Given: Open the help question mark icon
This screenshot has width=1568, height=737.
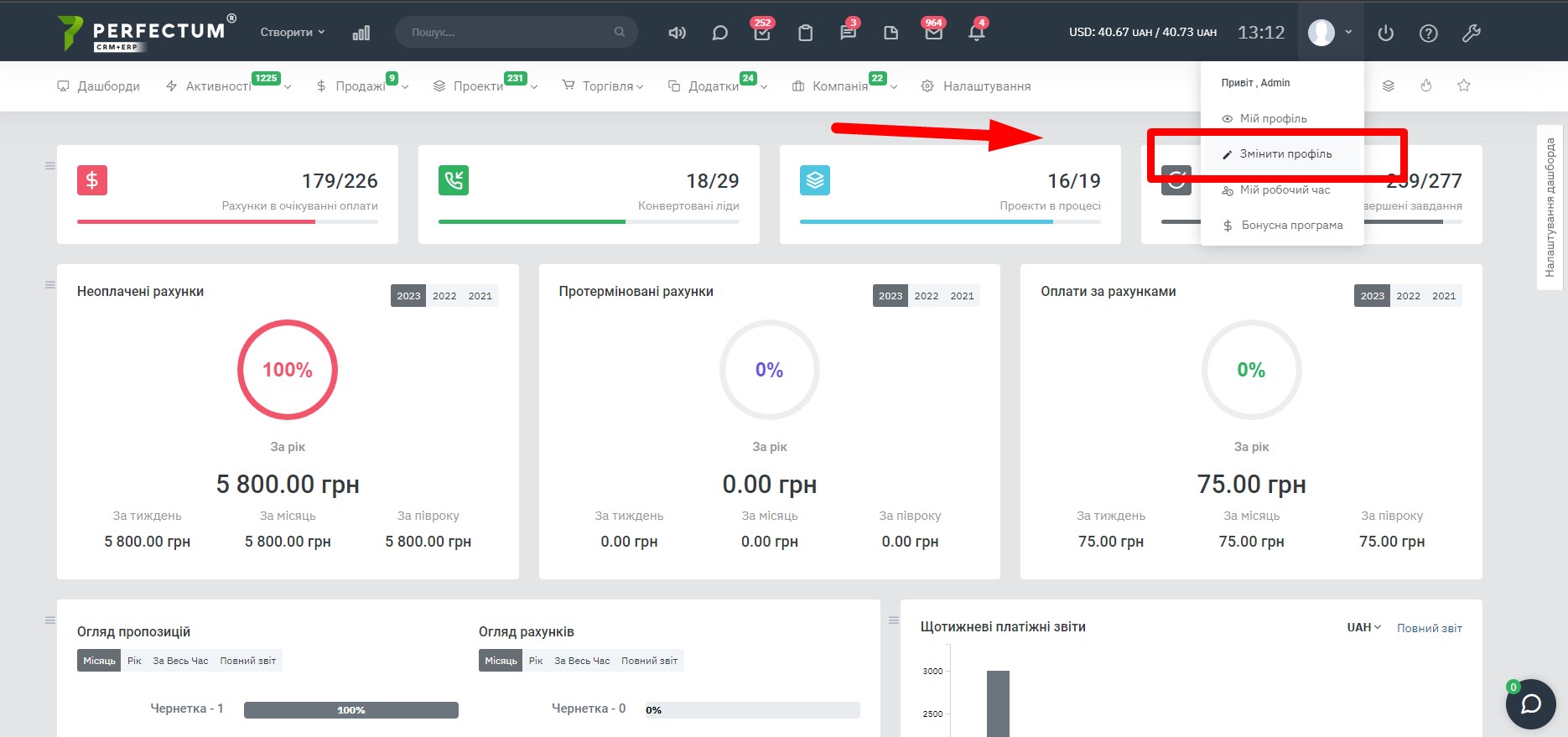Looking at the screenshot, I should (x=1428, y=33).
